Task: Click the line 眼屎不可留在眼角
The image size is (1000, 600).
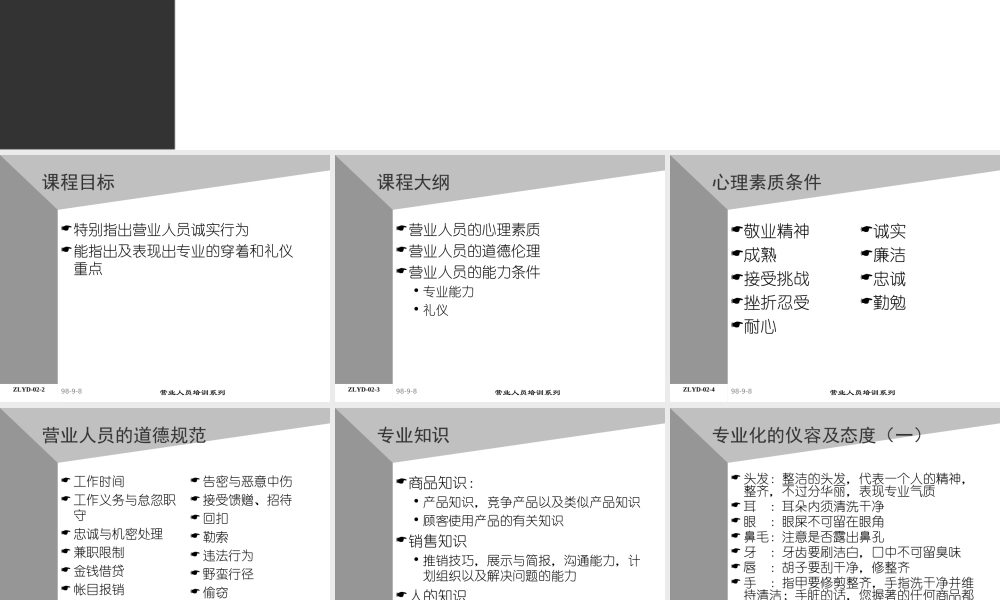Action: coord(814,522)
